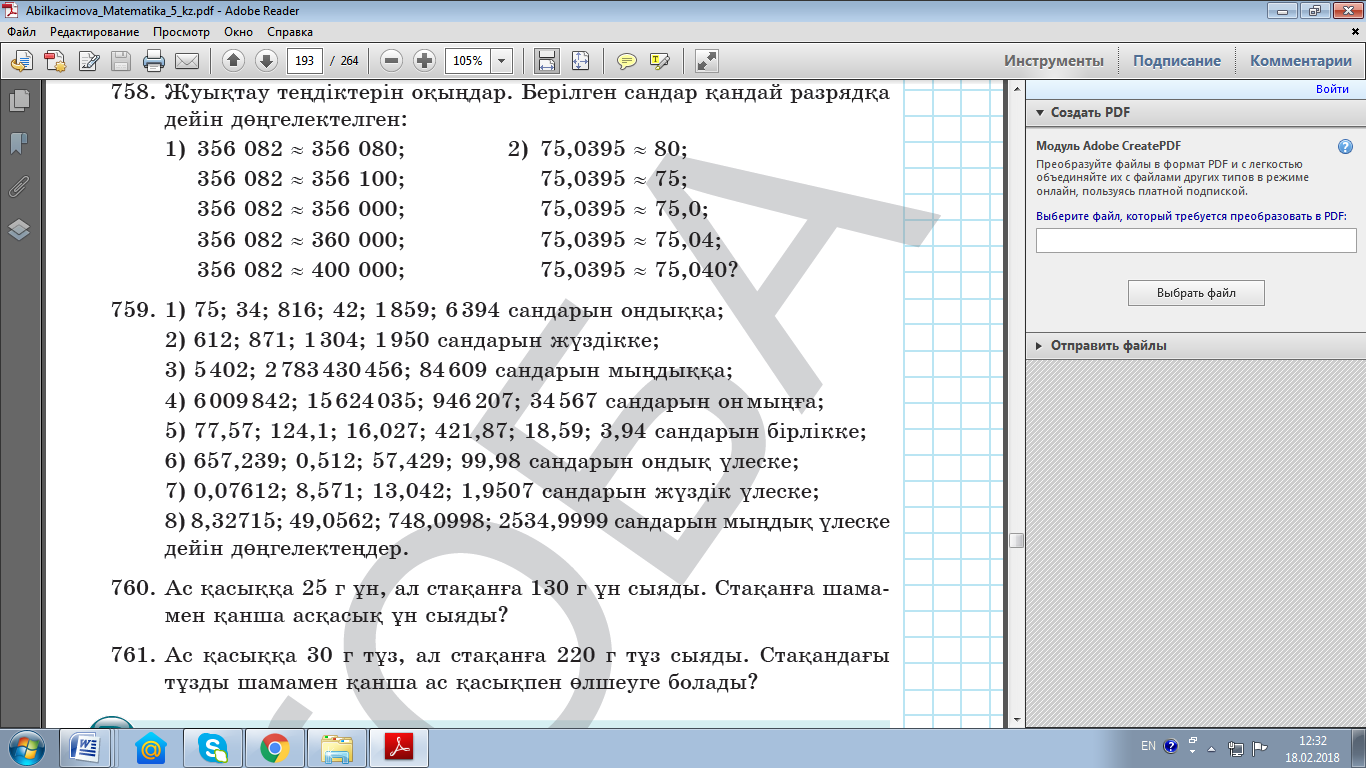The height and width of the screenshot is (768, 1366).
Task: Open the attachments paperclip panel
Action: [19, 187]
